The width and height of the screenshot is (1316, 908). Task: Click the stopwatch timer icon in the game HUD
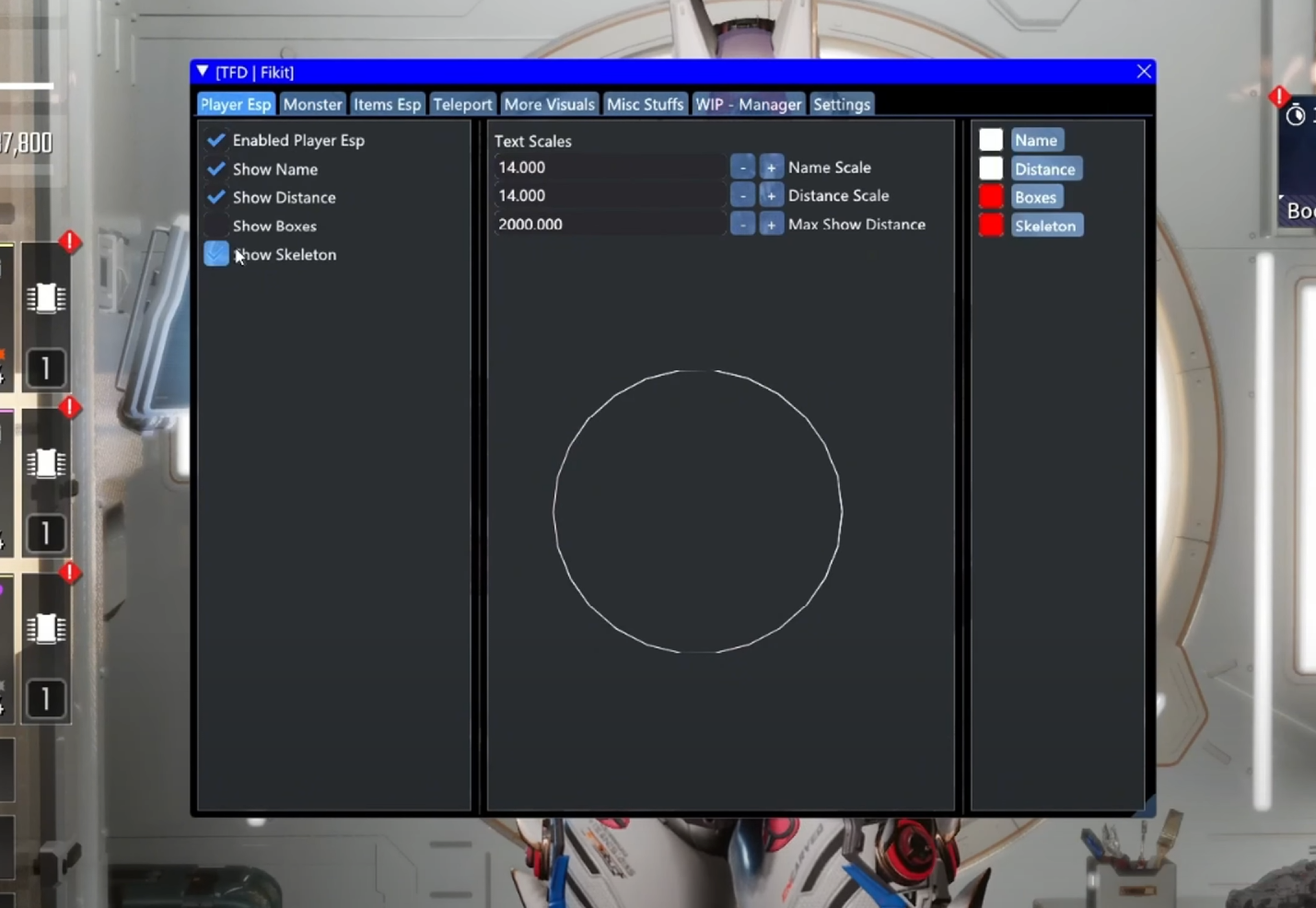tap(1296, 115)
